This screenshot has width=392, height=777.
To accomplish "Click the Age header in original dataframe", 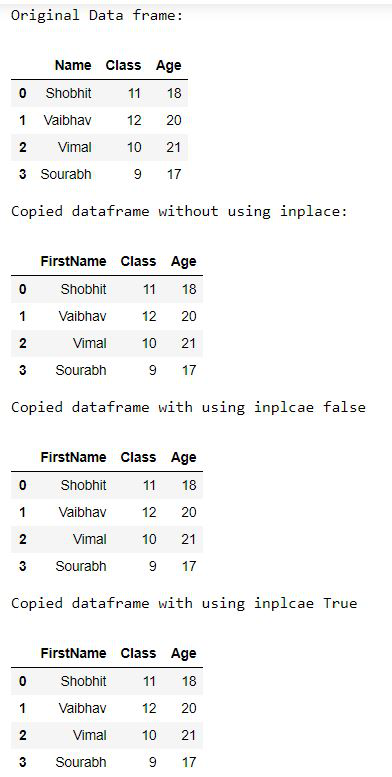I will click(x=168, y=65).
